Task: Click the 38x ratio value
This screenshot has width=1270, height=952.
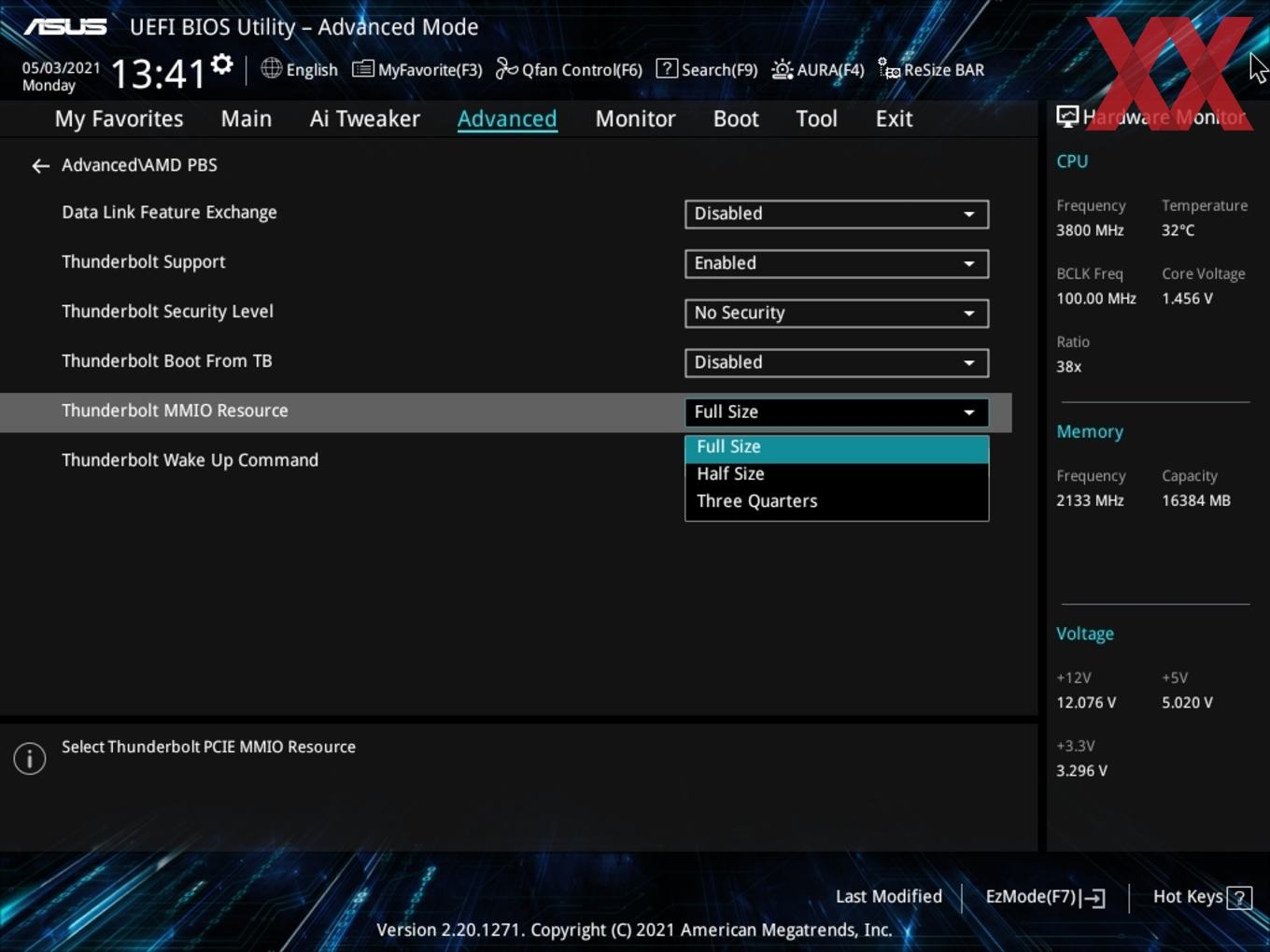Action: 1068,367
